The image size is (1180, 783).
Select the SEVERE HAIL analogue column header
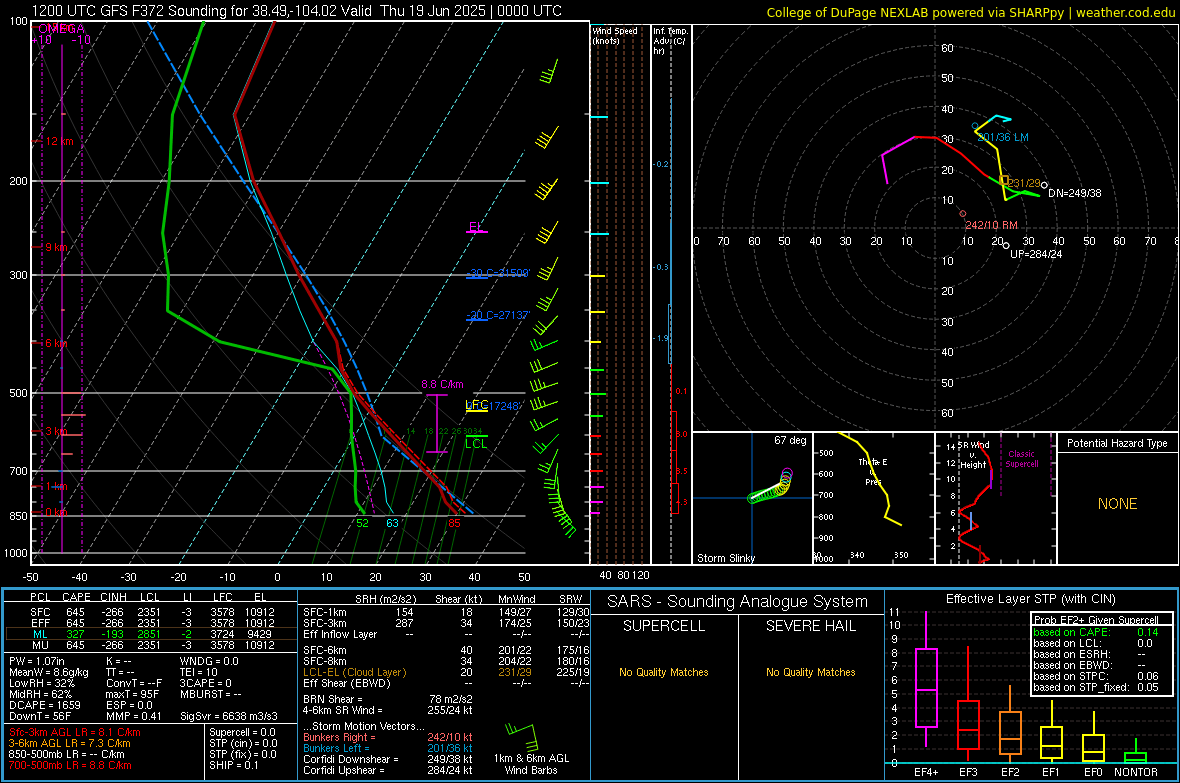810,626
